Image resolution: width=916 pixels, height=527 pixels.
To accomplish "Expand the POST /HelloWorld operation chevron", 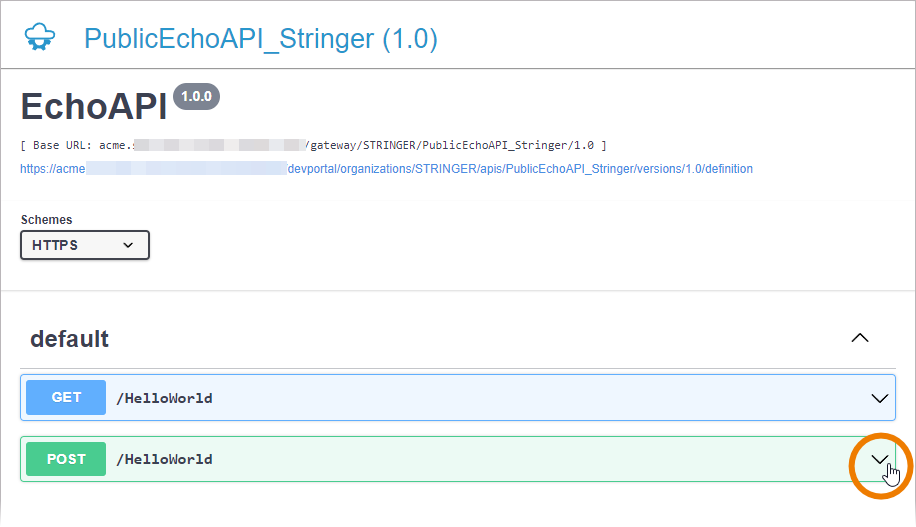I will pyautogui.click(x=880, y=459).
